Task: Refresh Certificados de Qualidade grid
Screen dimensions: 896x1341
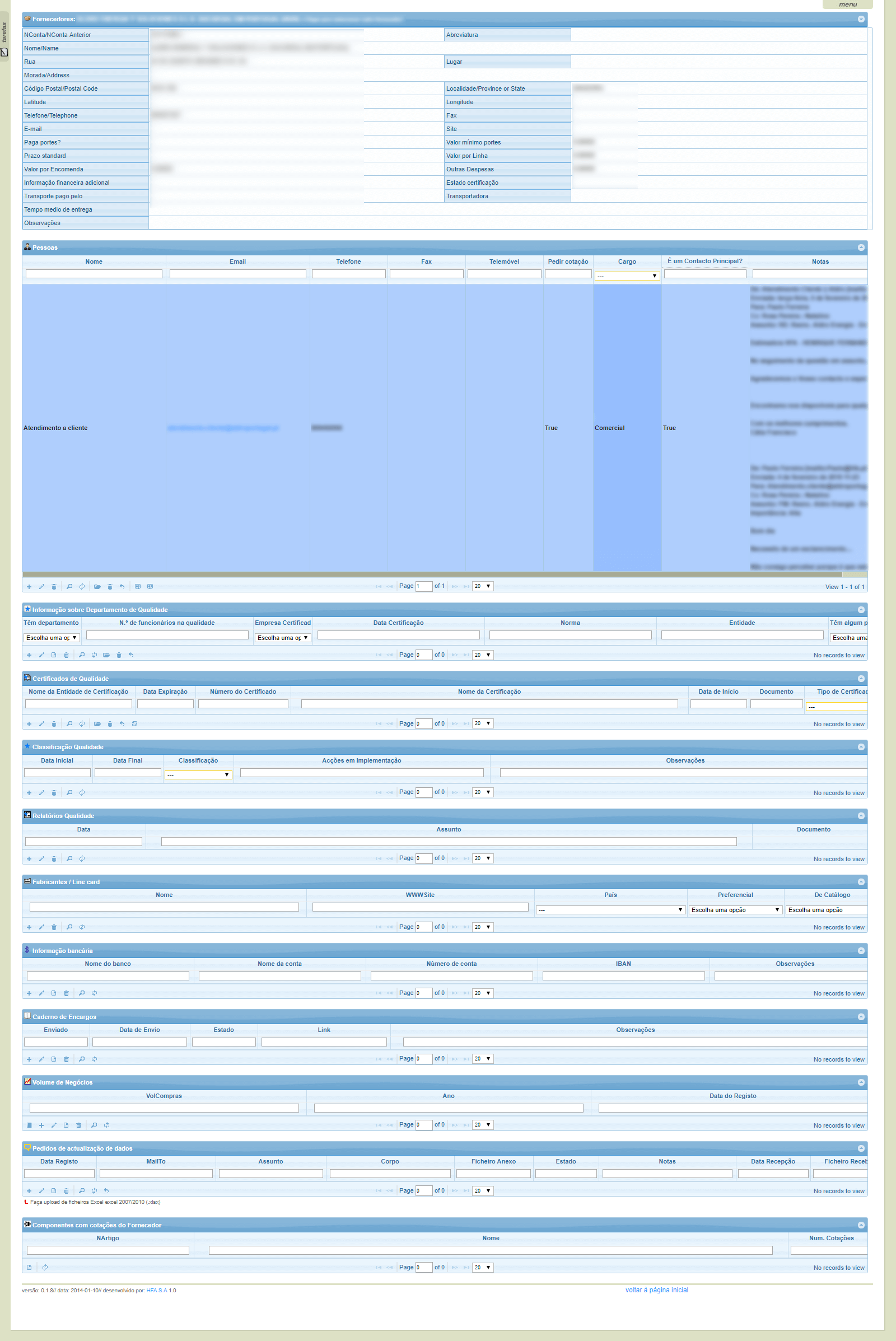Action: pos(82,724)
